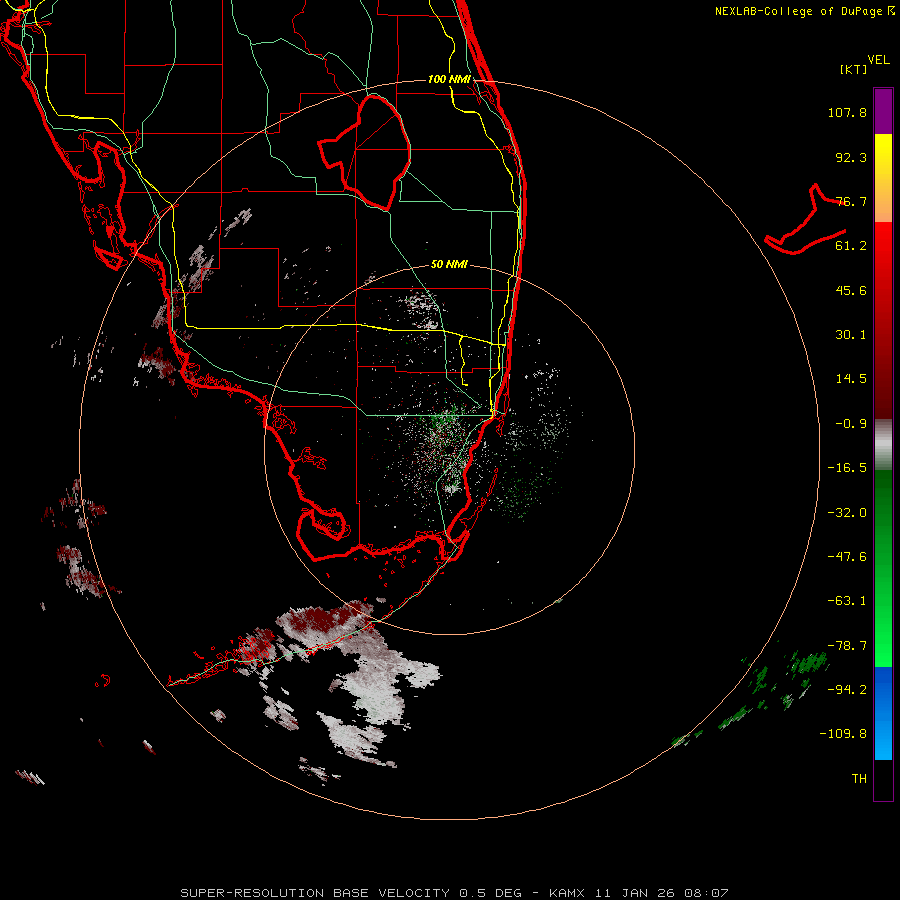Select the -32.0 scale value
Screen dimensions: 900x900
pos(847,513)
